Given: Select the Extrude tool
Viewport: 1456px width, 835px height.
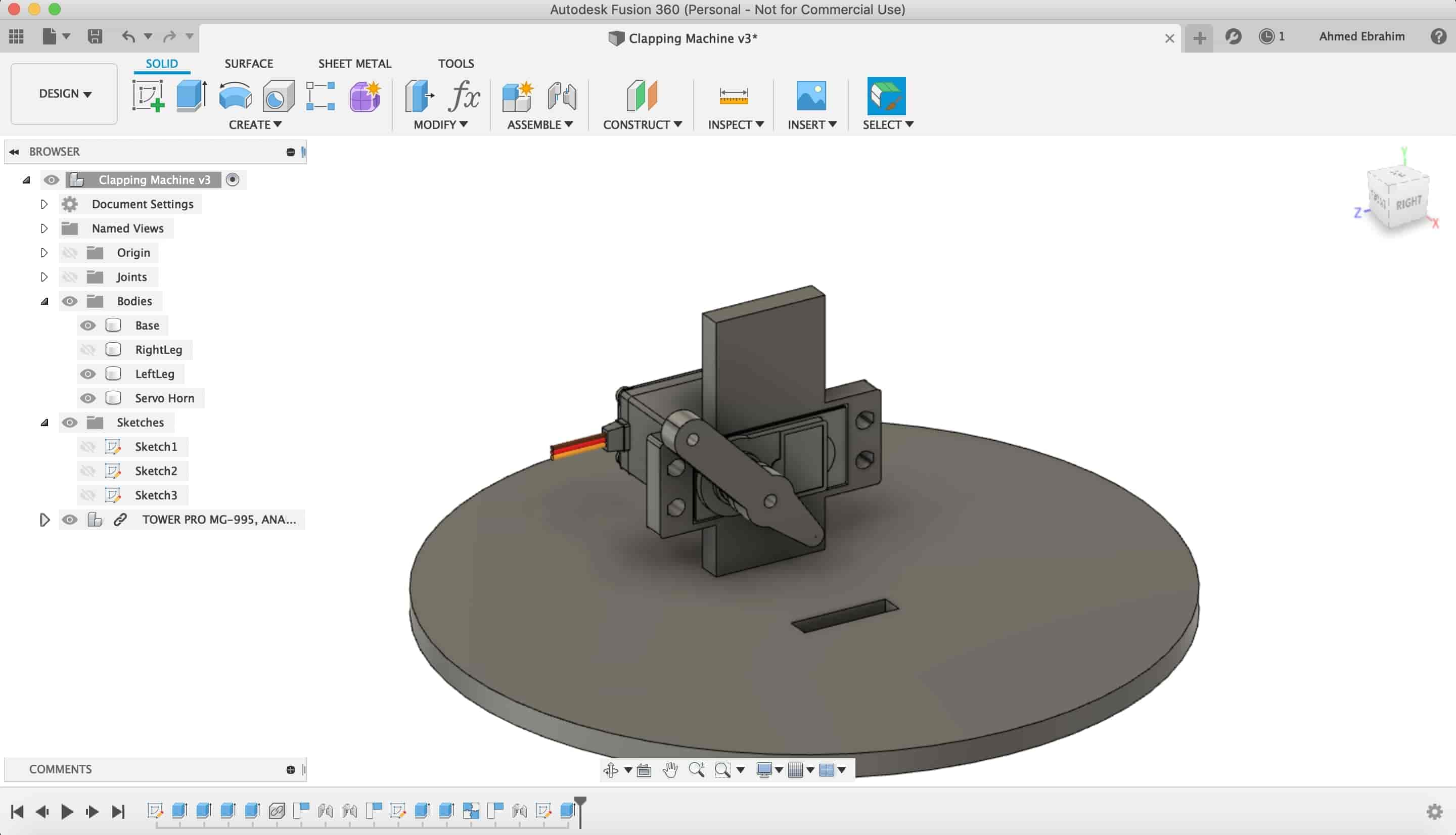Looking at the screenshot, I should click(192, 95).
